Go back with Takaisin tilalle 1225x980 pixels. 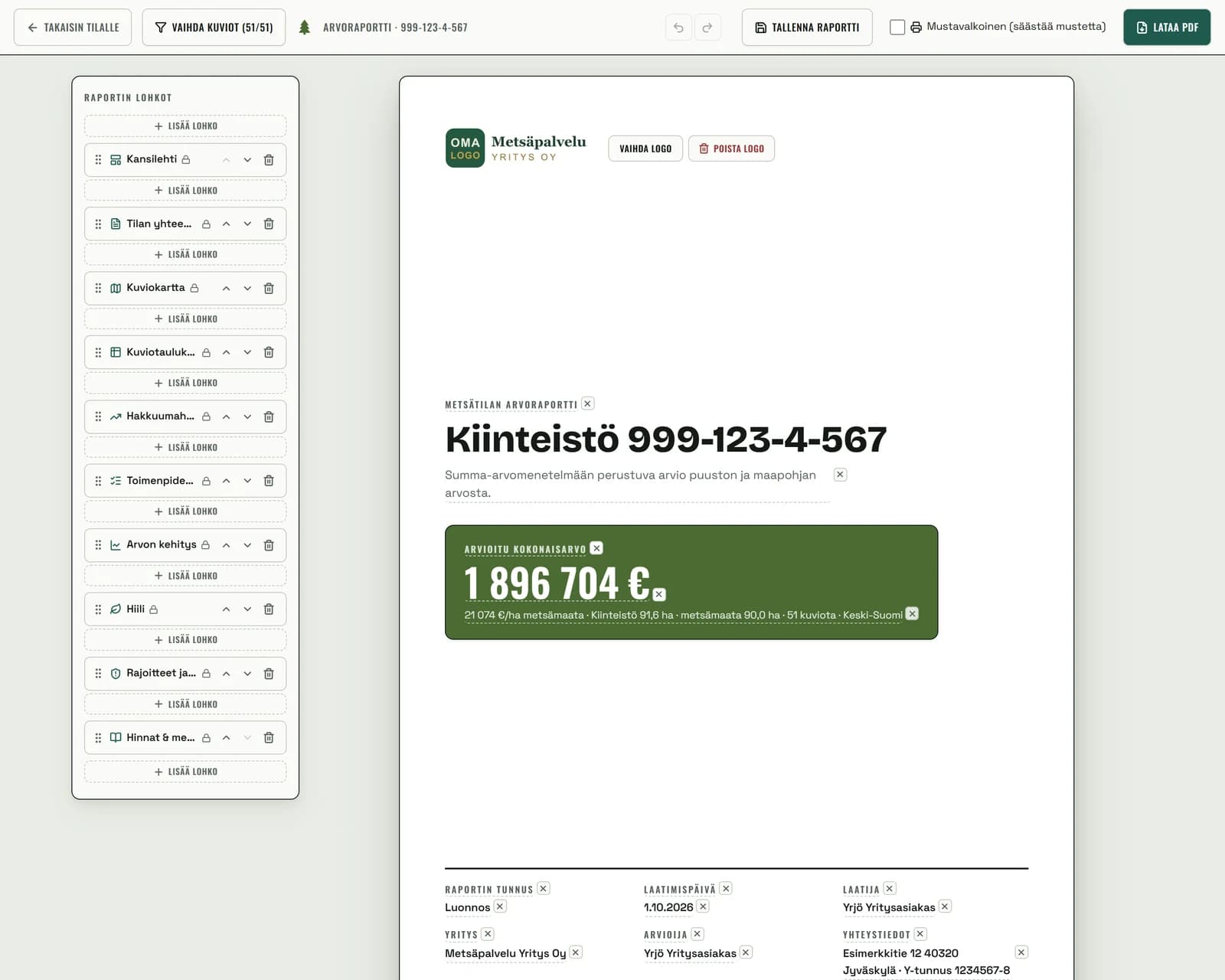point(73,28)
